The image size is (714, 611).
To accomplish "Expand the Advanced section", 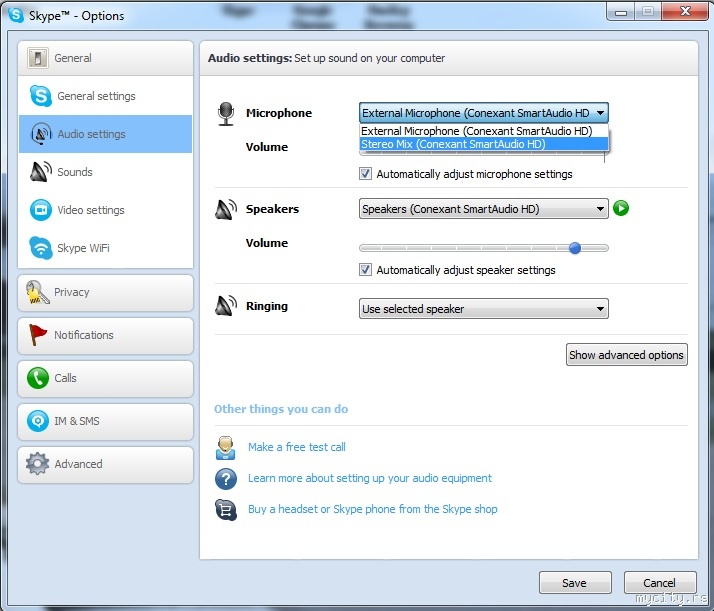I will coord(105,464).
